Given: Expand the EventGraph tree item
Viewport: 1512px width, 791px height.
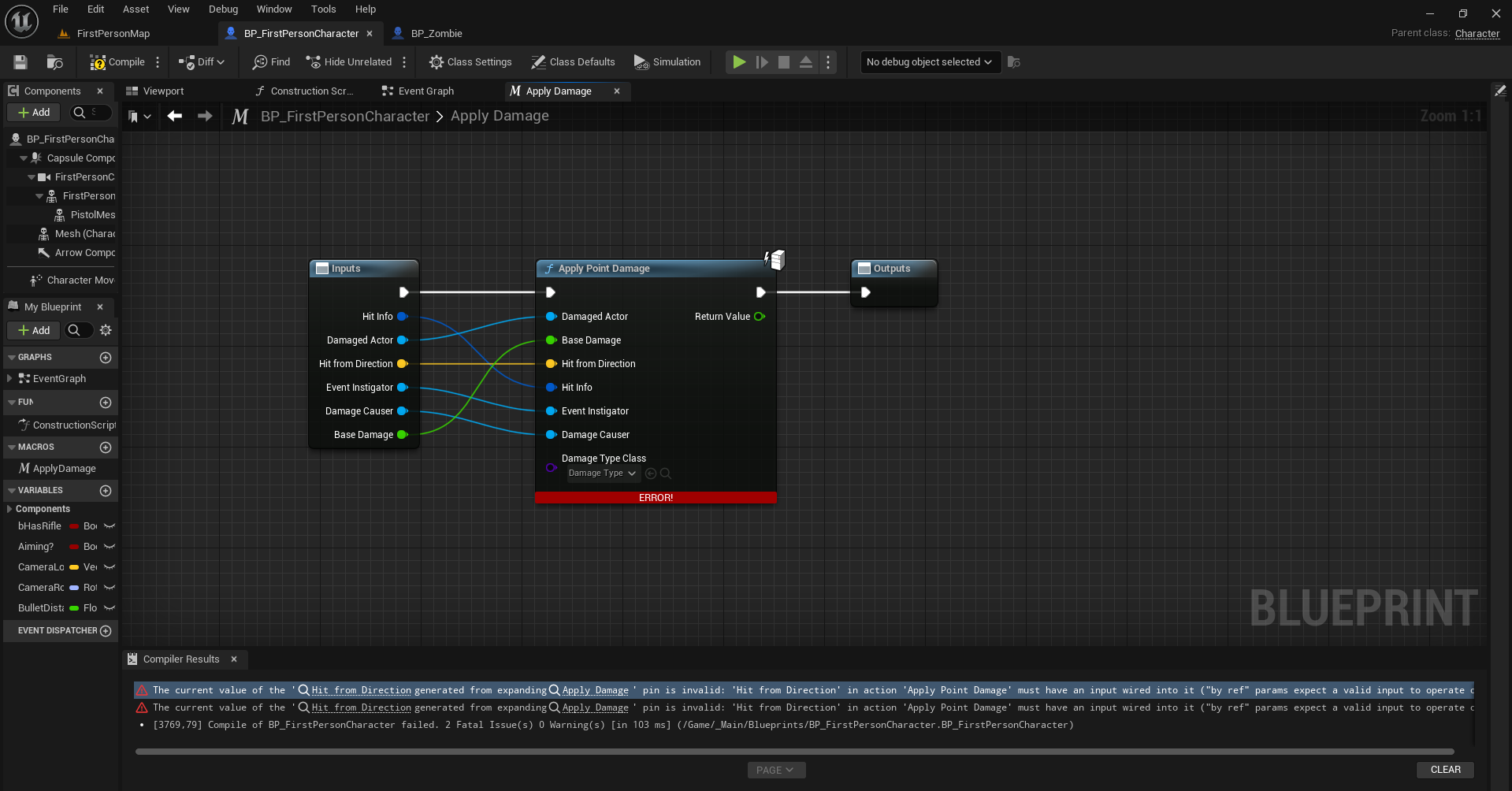Looking at the screenshot, I should pyautogui.click(x=9, y=379).
